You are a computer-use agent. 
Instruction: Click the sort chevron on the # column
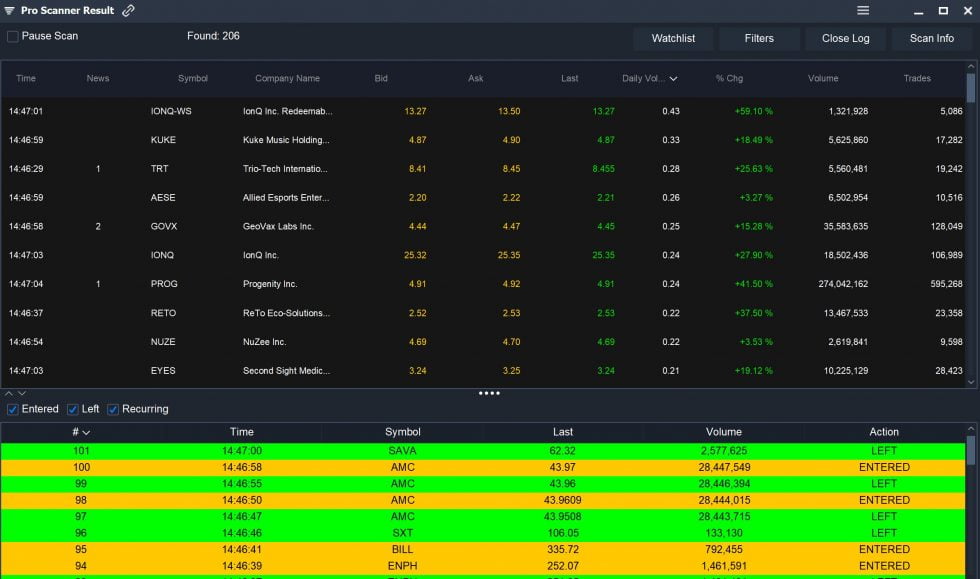click(x=87, y=433)
